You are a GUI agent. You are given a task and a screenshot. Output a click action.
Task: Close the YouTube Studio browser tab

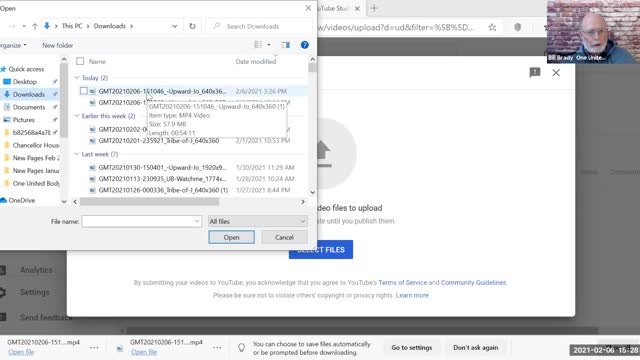pos(357,8)
